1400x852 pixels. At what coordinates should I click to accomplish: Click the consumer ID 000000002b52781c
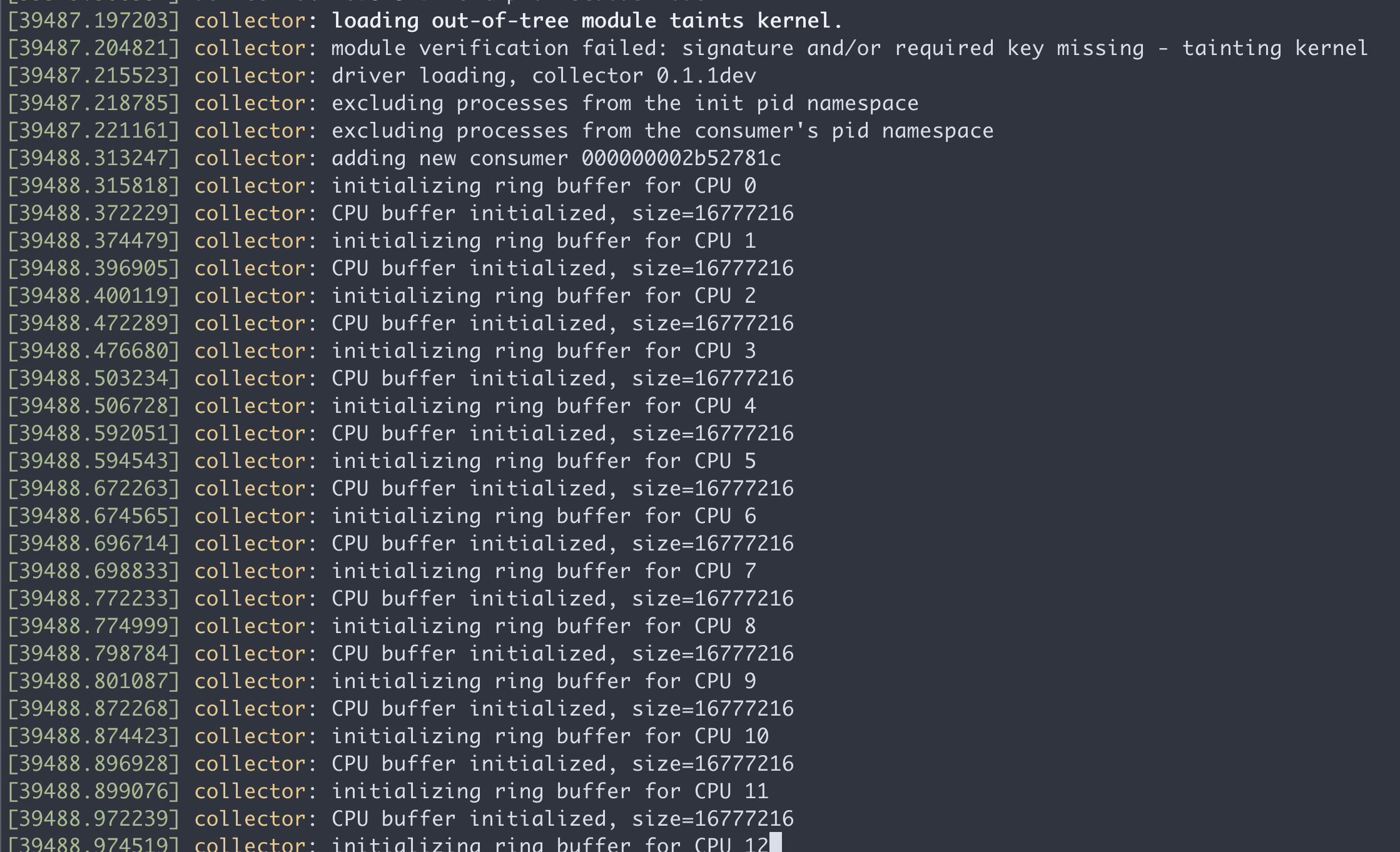681,158
